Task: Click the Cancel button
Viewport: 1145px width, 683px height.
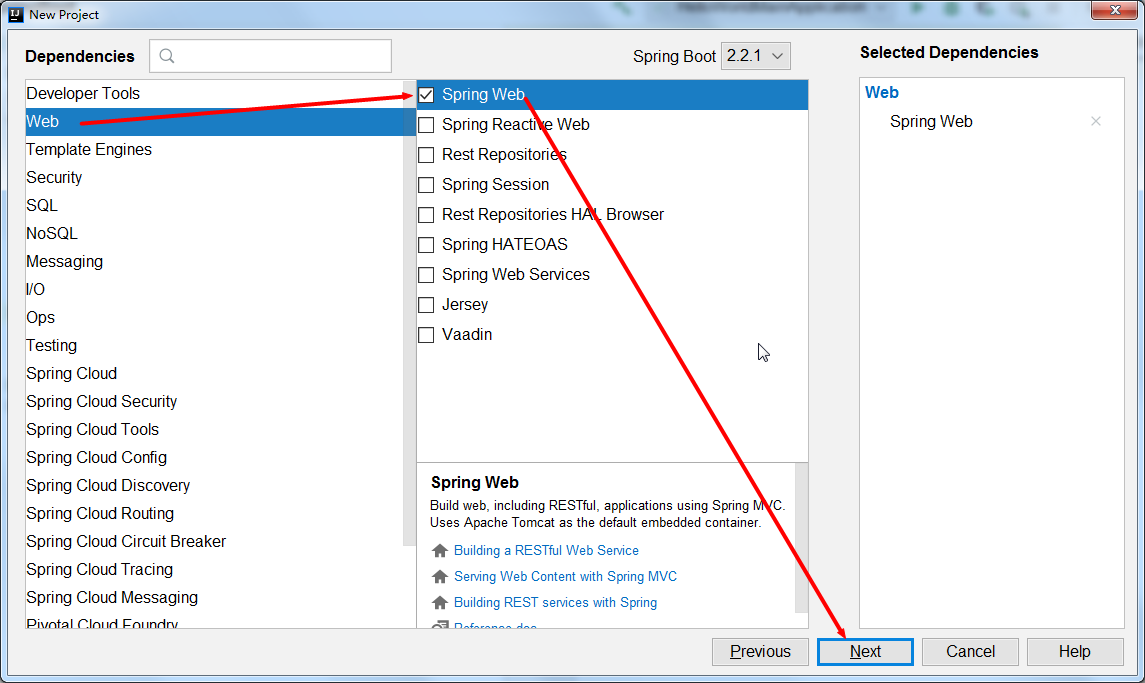Action: [x=970, y=652]
